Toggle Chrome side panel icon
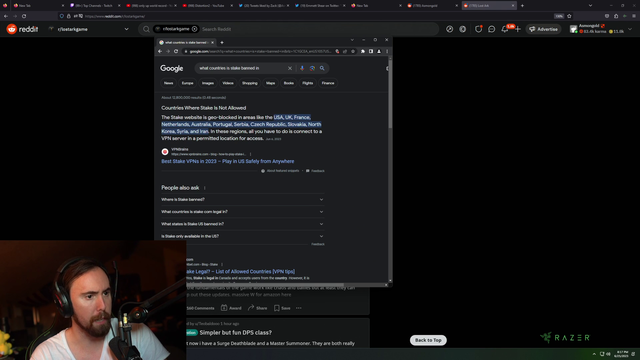The height and width of the screenshot is (360, 640). pos(371,51)
